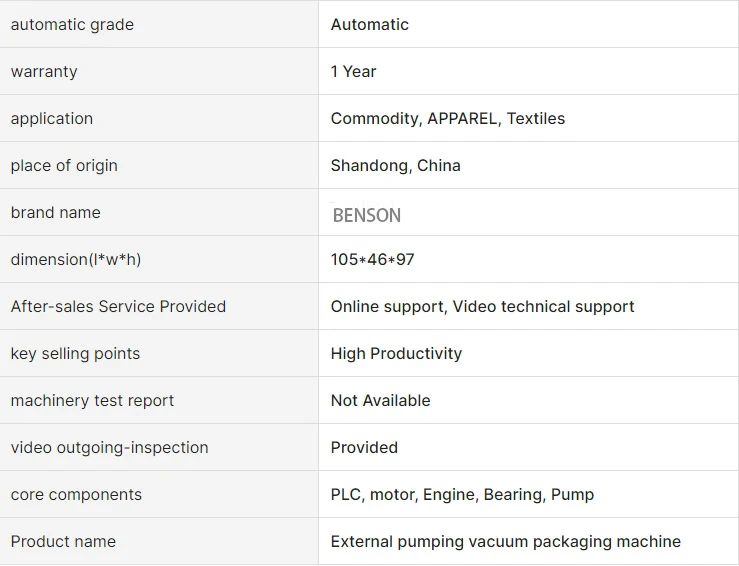The image size is (739, 566).
Task: Select the 'High Productivity' value cell
Action: [397, 354]
